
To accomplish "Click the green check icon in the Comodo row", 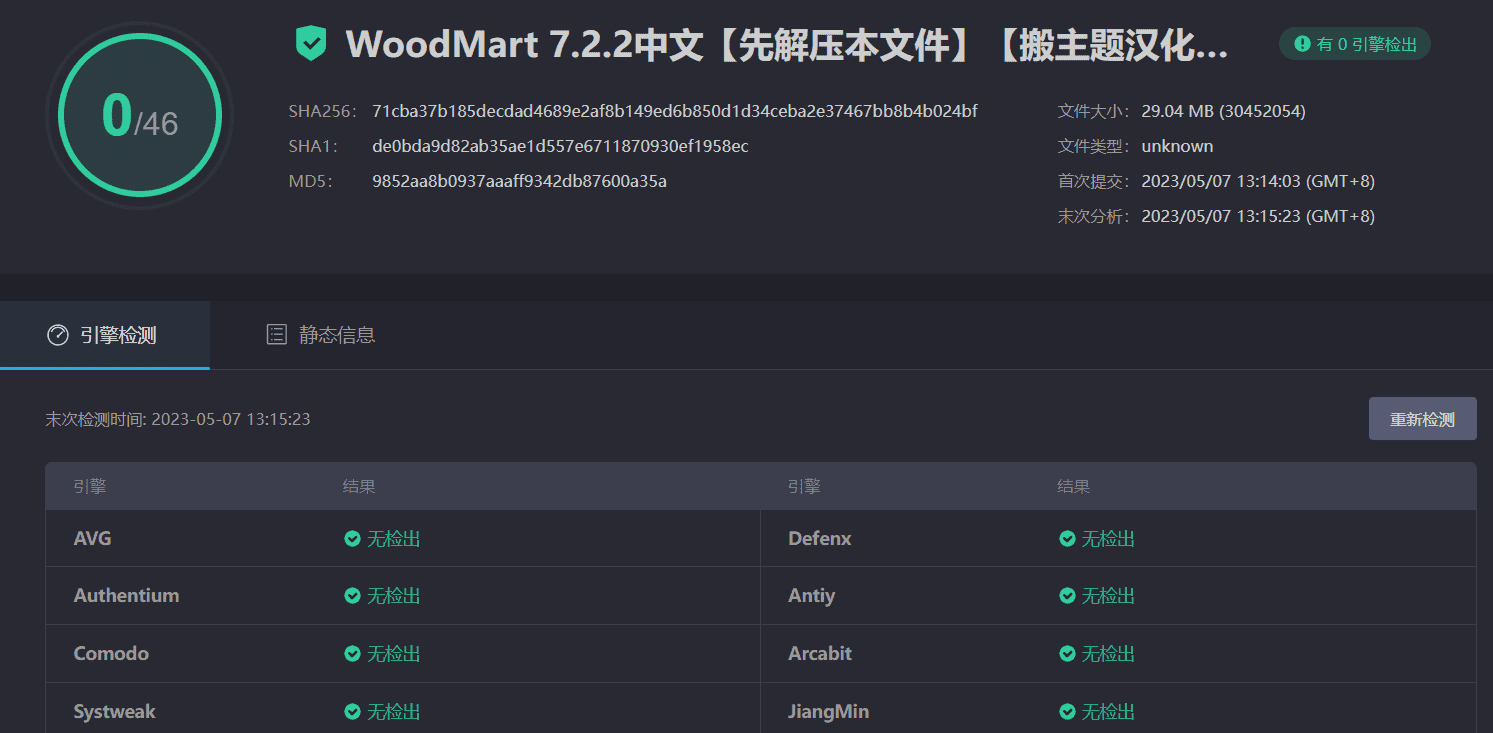I will (352, 654).
